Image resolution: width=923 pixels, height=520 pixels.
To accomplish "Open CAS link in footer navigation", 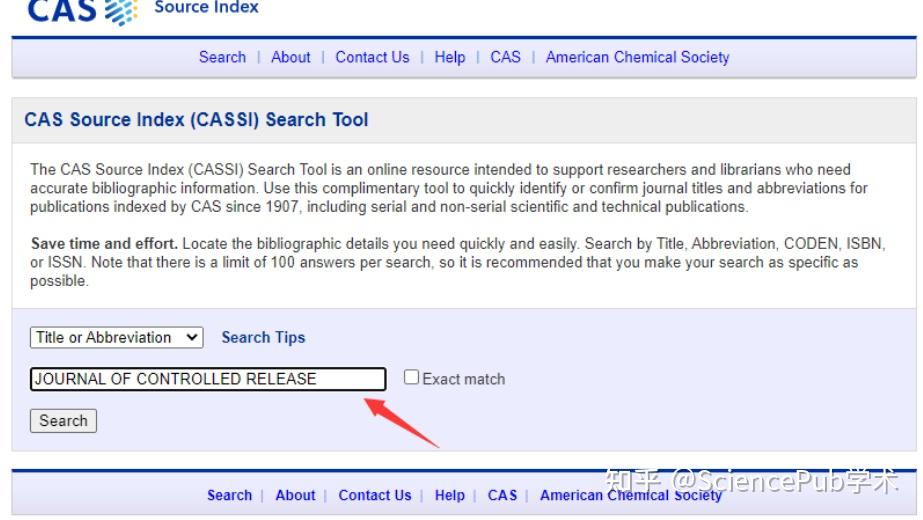I will click(502, 495).
